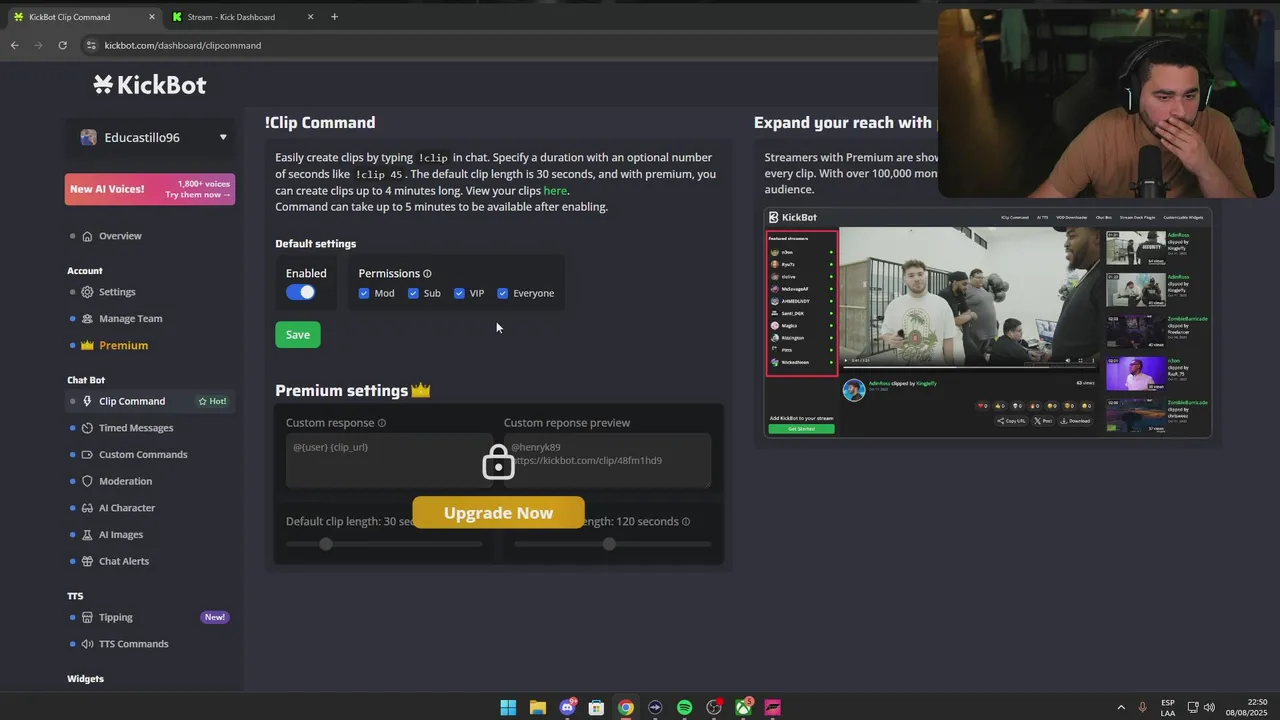
Task: Click the Settings gear icon in sidebar
Action: coord(87,292)
